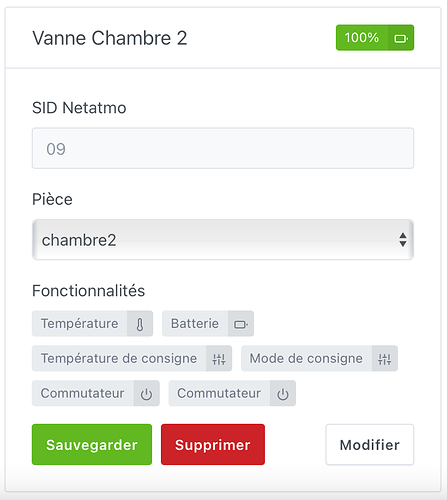Select the Mode de consigne tag label
Image resolution: width=447 pixels, height=500 pixels.
pyautogui.click(x=306, y=359)
